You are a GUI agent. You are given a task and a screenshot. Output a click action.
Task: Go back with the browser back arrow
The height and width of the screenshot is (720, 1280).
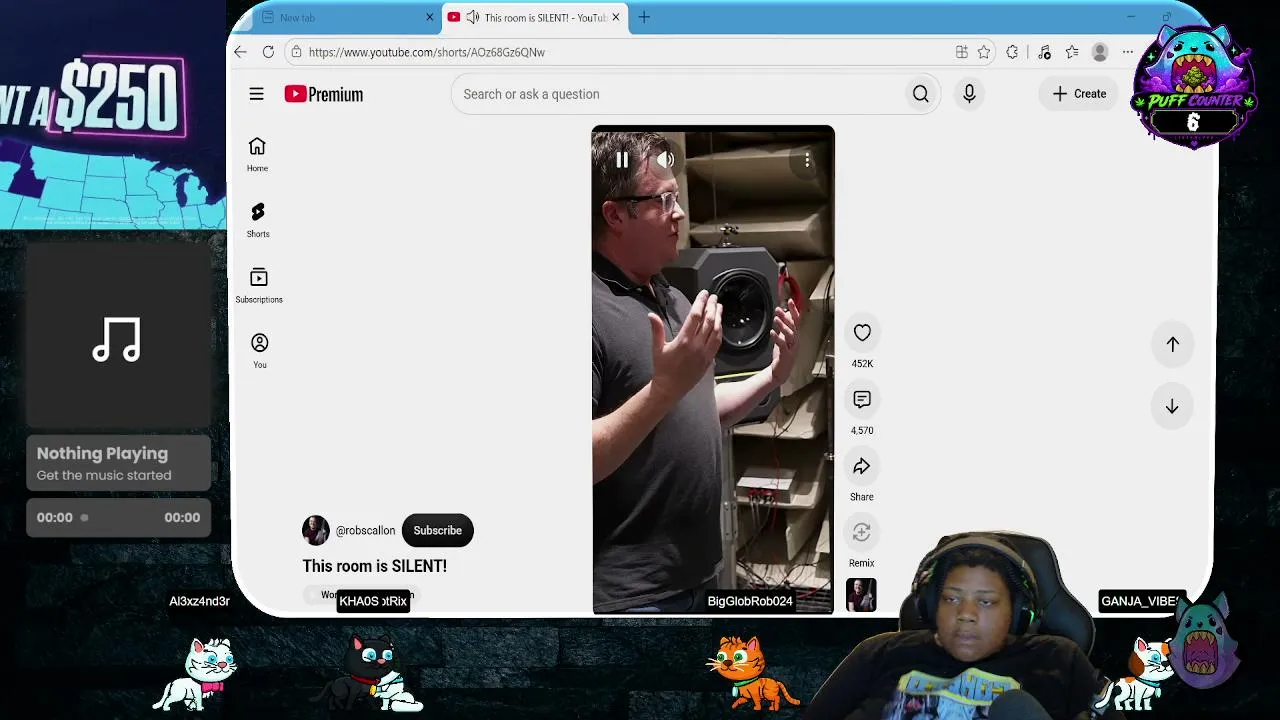coord(240,52)
